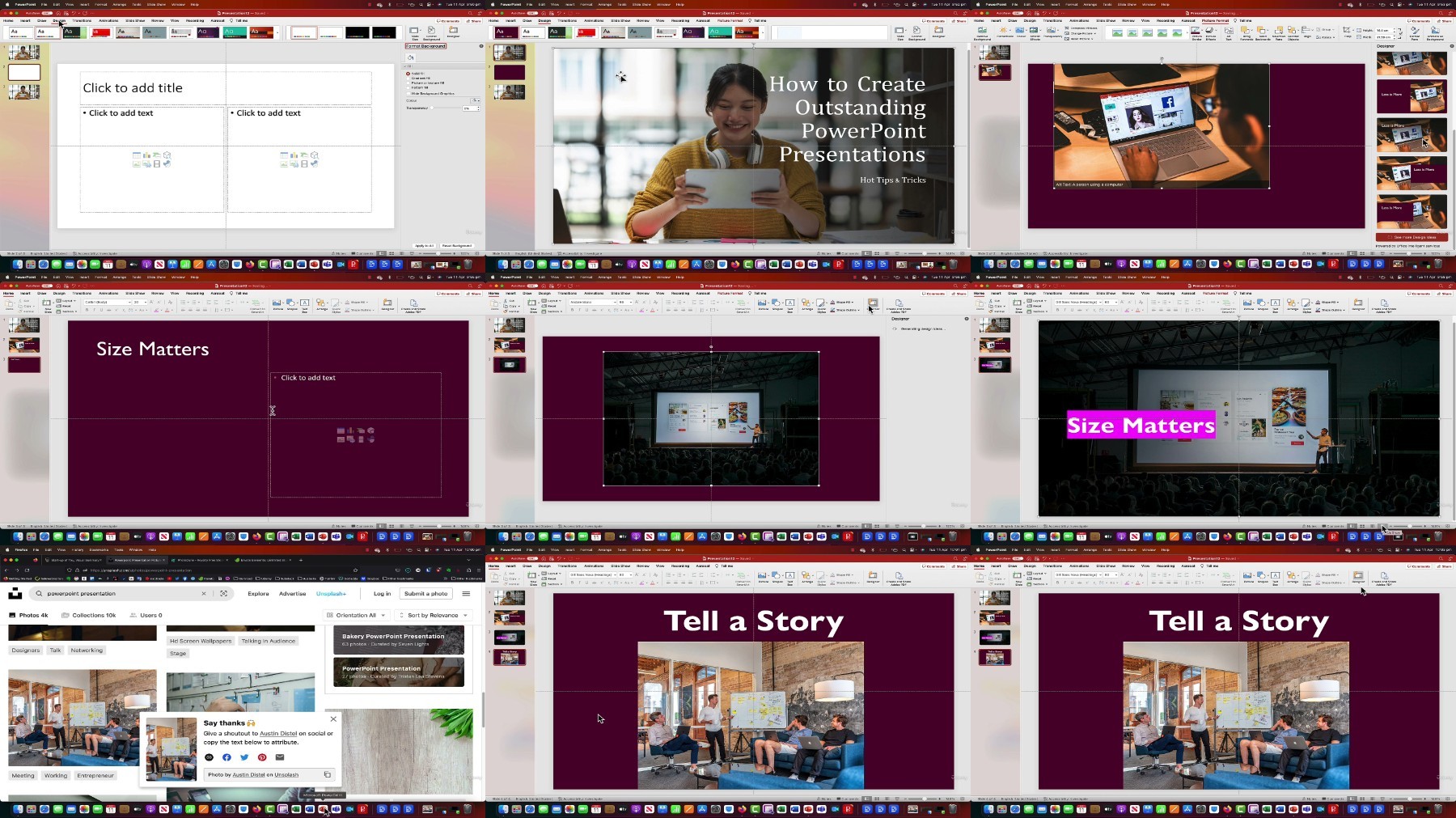Toggle AutoSave in the Unsplash-adjacent 'Click to add text' Size Matters window
Viewport: 1456px width, 818px height.
click(47, 286)
